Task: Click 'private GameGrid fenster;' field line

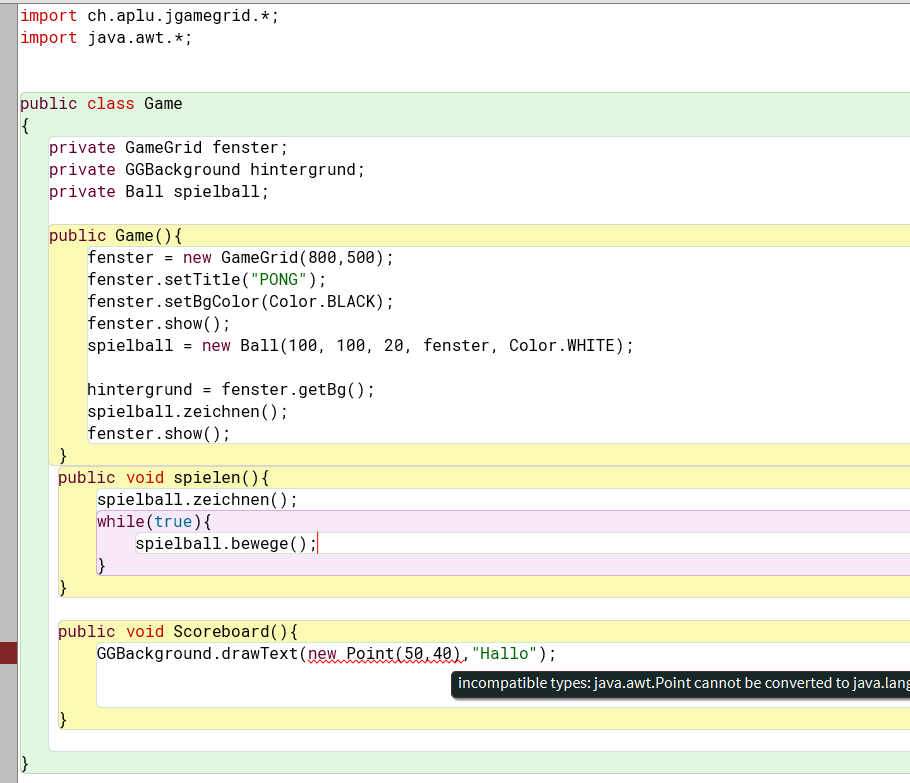Action: pos(168,148)
